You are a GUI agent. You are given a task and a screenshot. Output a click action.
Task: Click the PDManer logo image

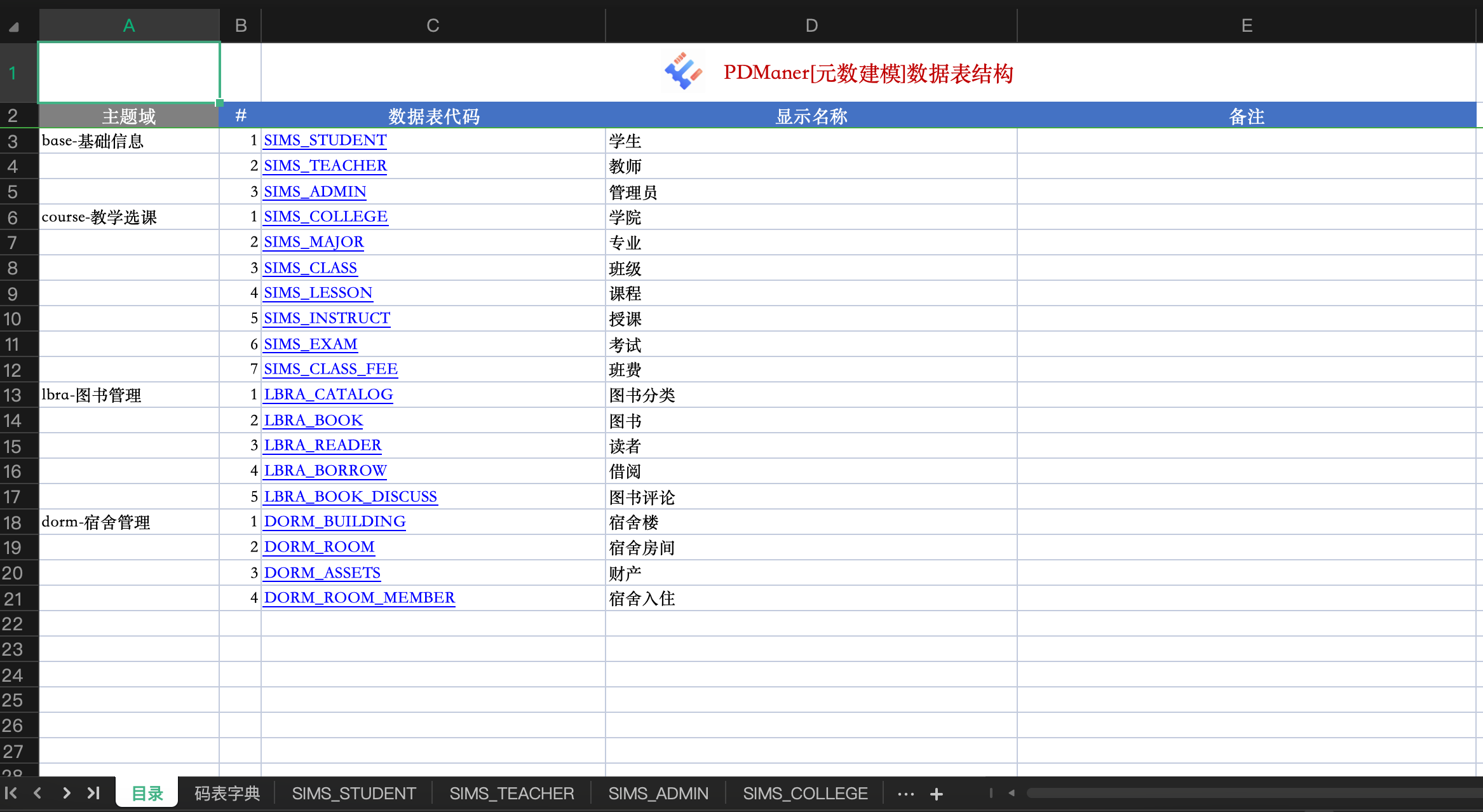(x=683, y=71)
